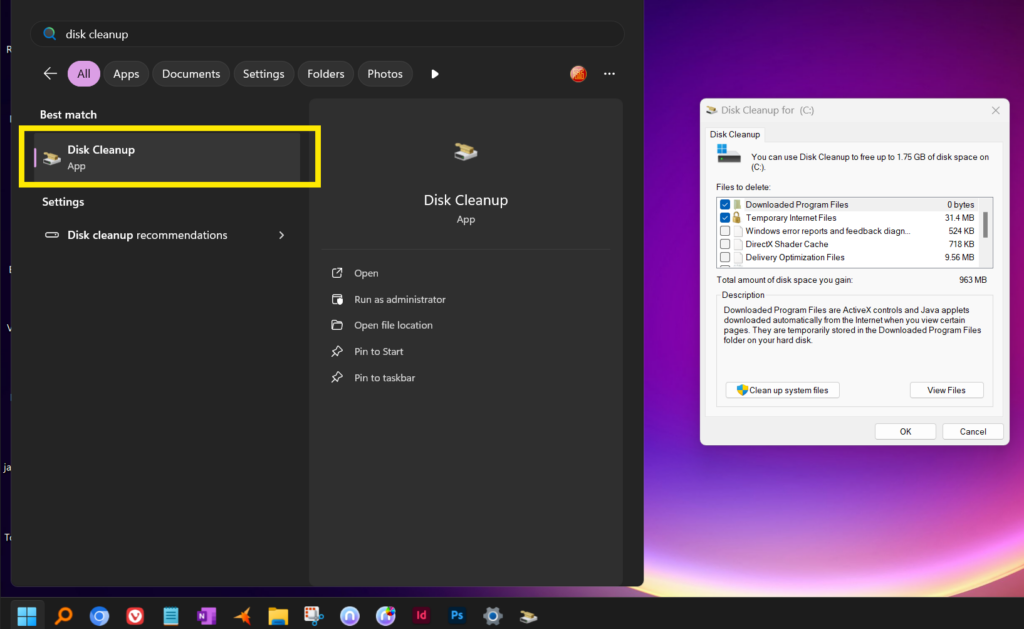Click Clean up system files button

point(783,390)
